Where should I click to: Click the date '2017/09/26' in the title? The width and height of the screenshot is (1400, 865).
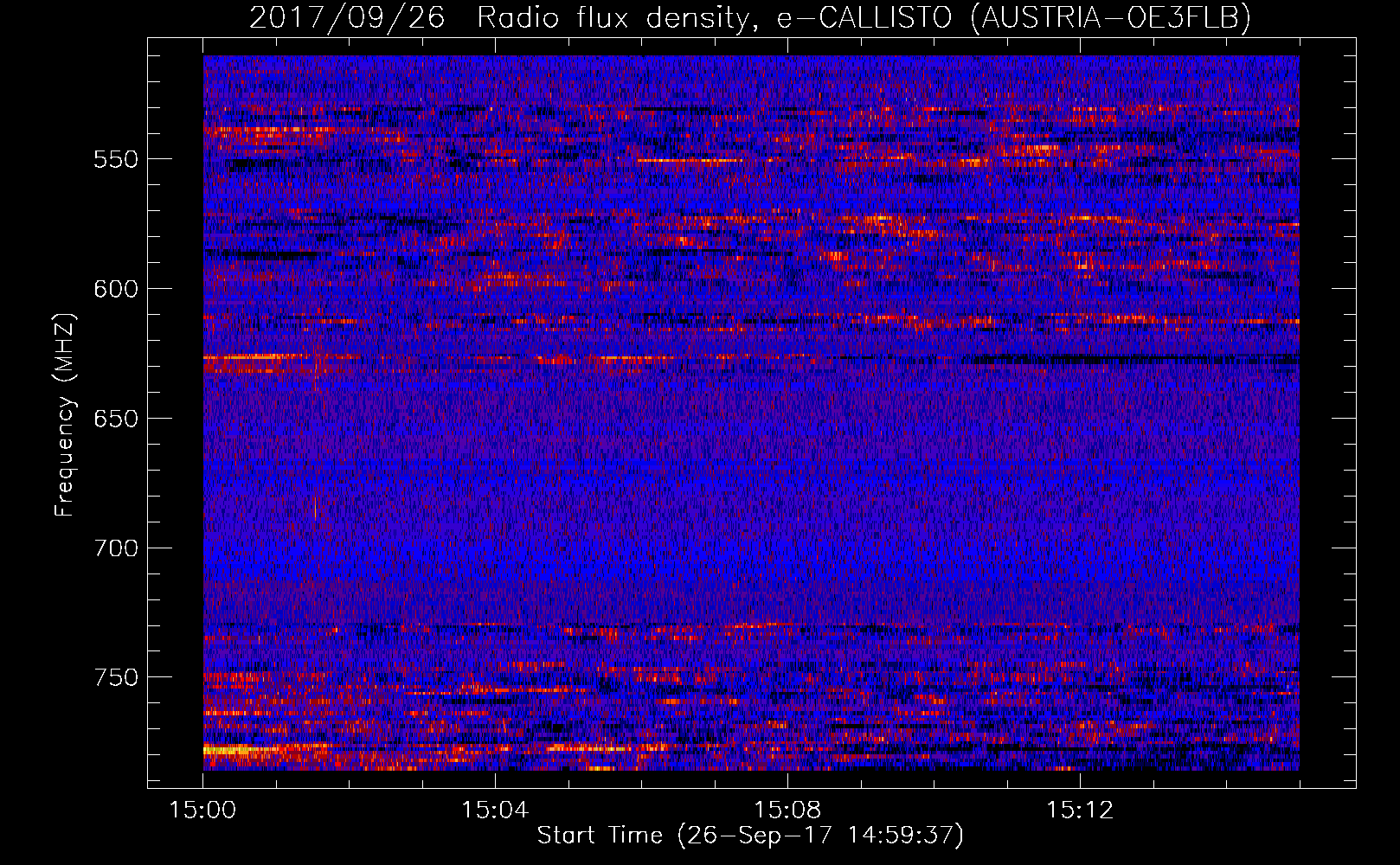[347, 17]
